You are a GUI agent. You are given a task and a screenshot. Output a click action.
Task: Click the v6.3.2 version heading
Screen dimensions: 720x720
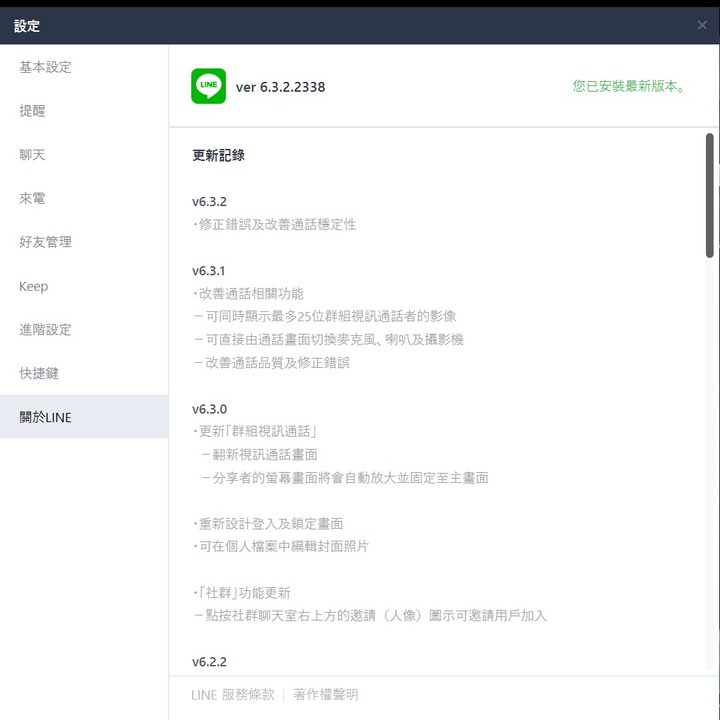pyautogui.click(x=209, y=202)
